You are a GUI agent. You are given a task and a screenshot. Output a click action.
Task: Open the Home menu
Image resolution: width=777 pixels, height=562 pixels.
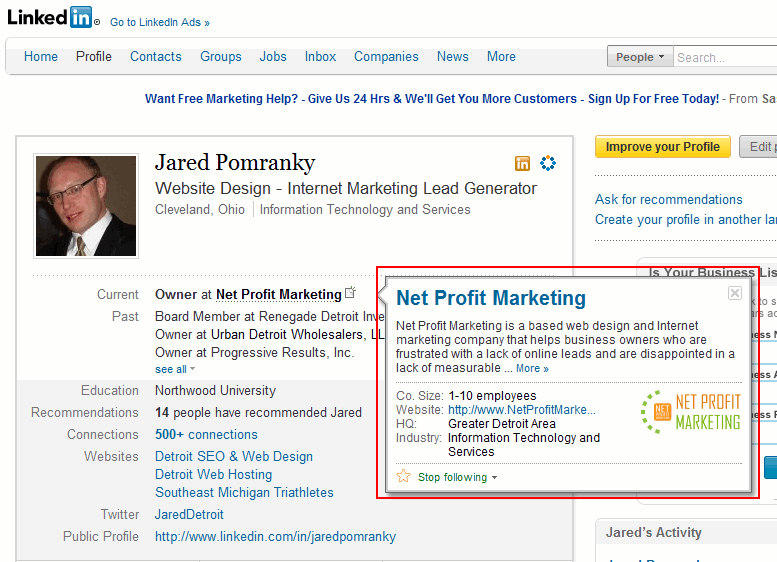(41, 56)
